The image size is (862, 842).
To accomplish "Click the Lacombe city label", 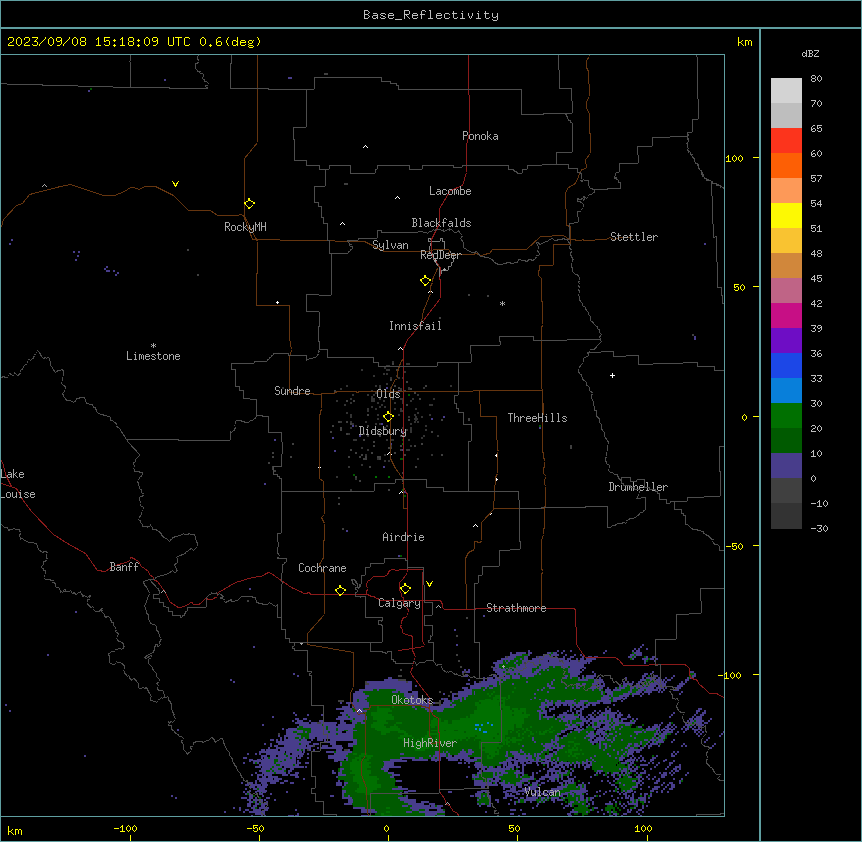I will [450, 191].
